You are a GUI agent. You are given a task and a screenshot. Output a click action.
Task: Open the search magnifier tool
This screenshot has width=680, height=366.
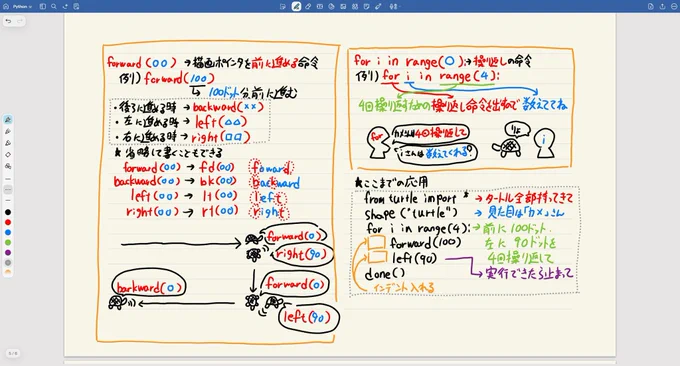(x=54, y=7)
